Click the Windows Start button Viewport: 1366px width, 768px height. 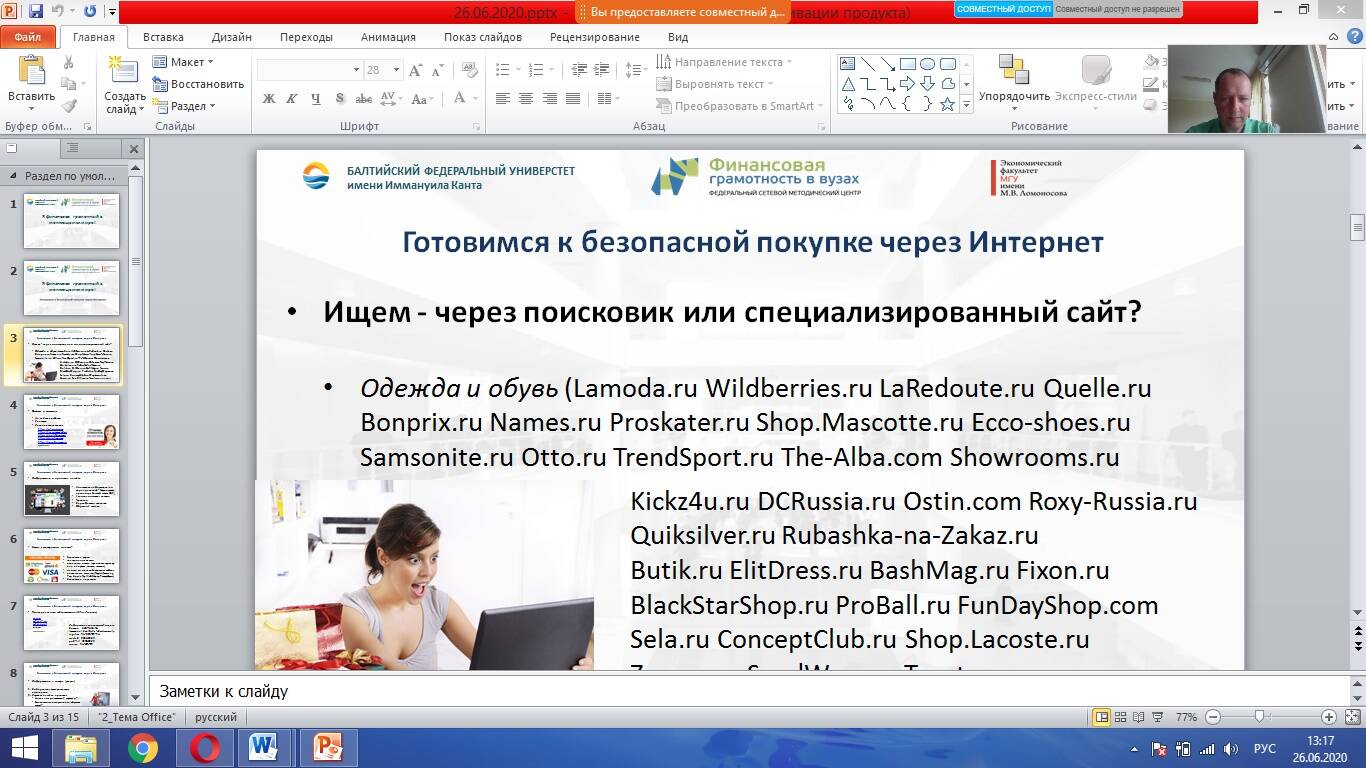(x=24, y=748)
